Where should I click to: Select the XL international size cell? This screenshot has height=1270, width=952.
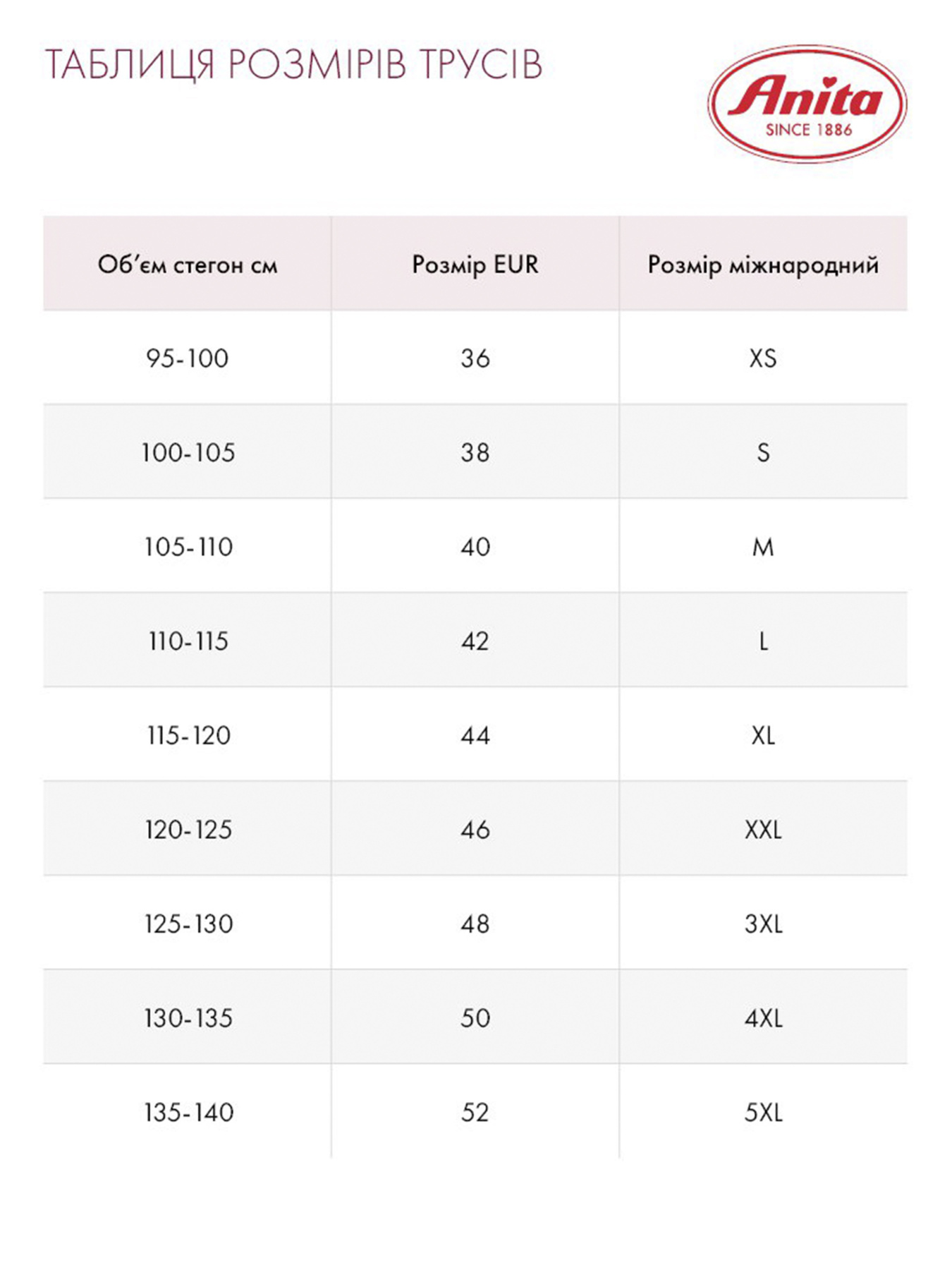[763, 736]
